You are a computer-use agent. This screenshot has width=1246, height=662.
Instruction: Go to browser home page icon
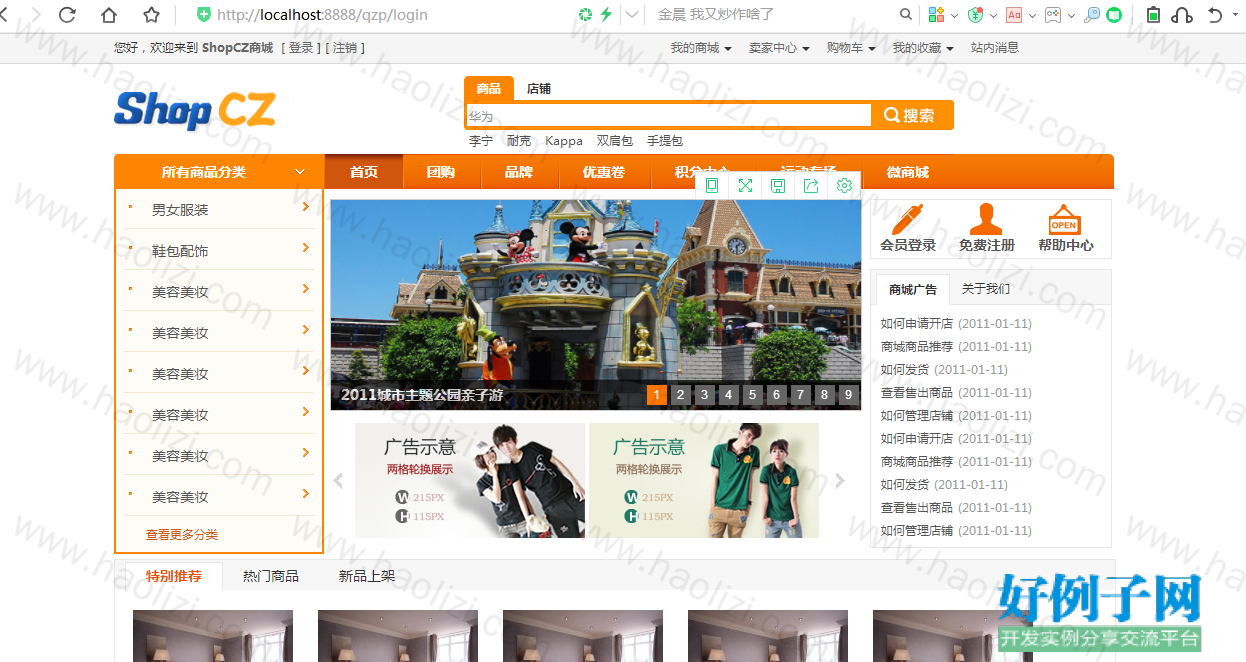pyautogui.click(x=109, y=15)
